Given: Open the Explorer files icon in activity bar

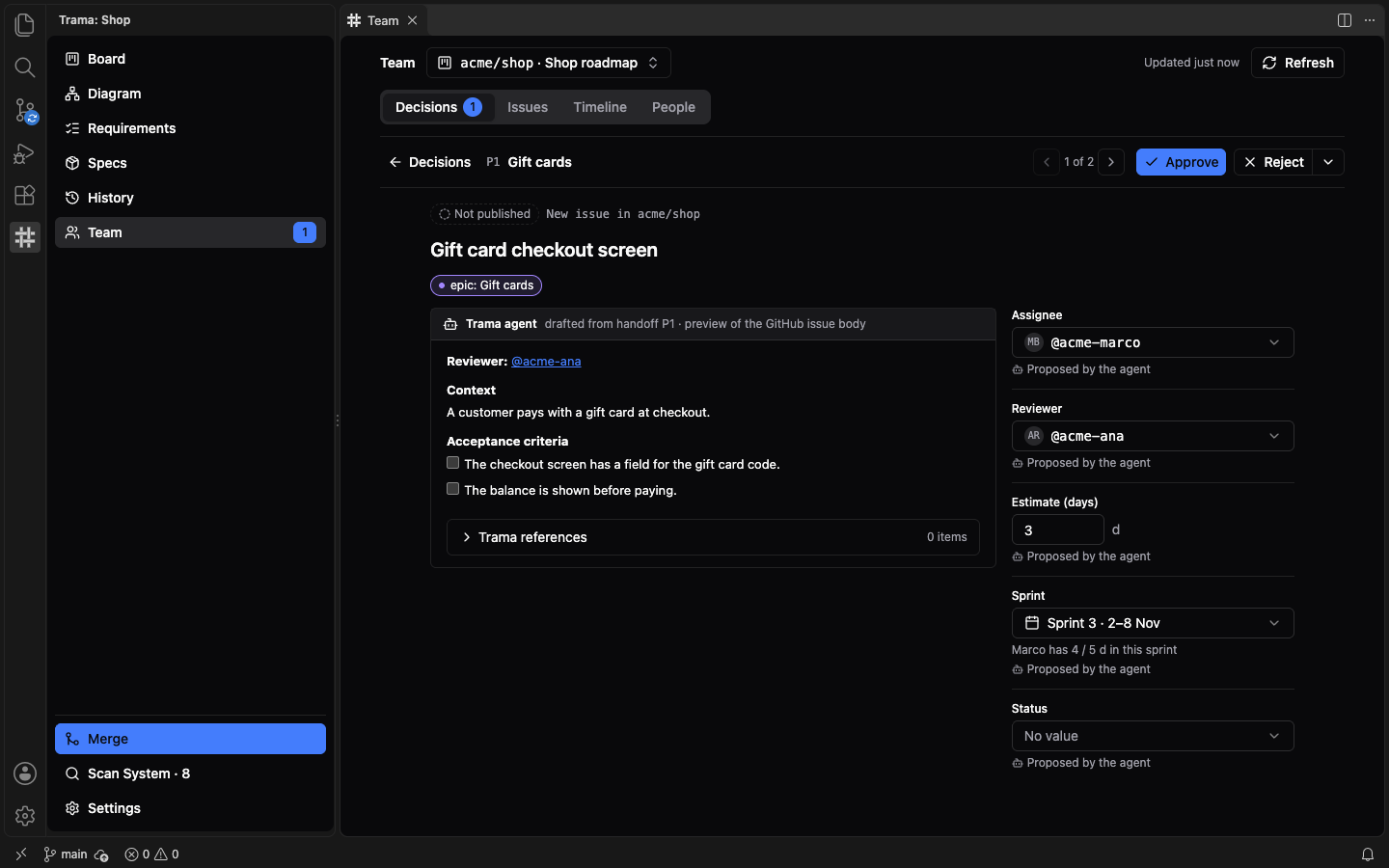Looking at the screenshot, I should tap(25, 24).
